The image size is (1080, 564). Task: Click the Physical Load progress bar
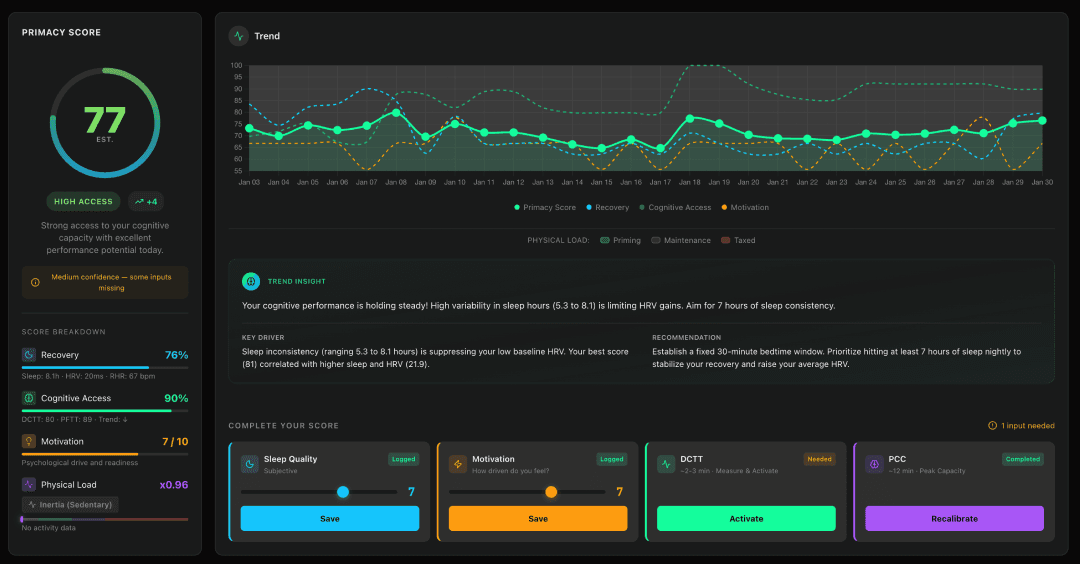[x=105, y=519]
